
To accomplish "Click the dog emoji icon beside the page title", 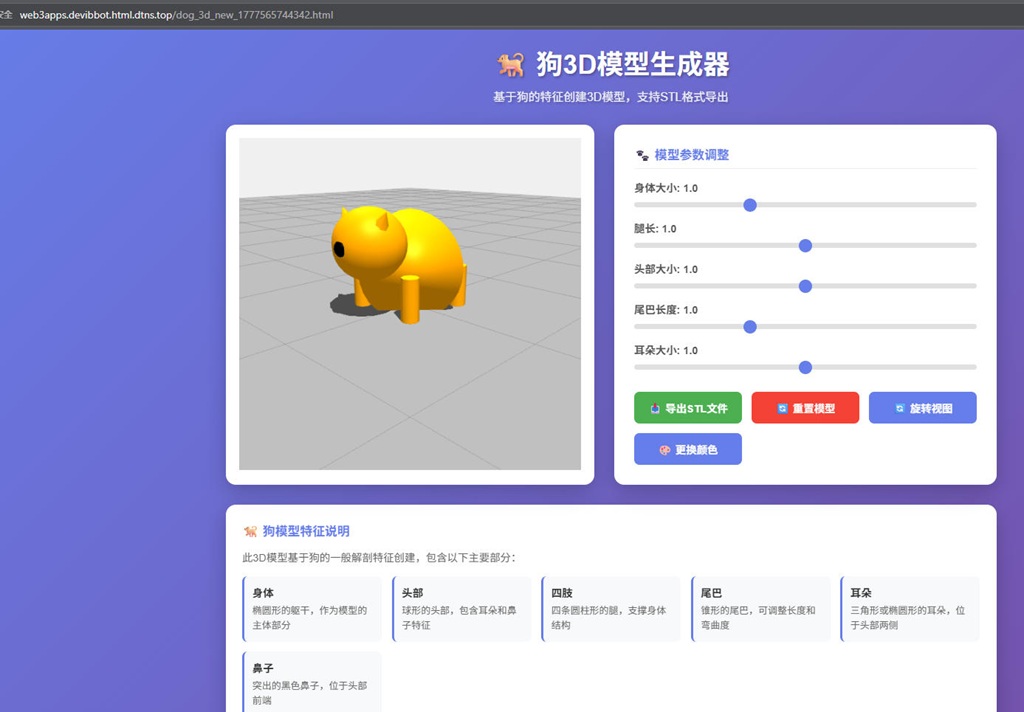I will click(x=511, y=65).
